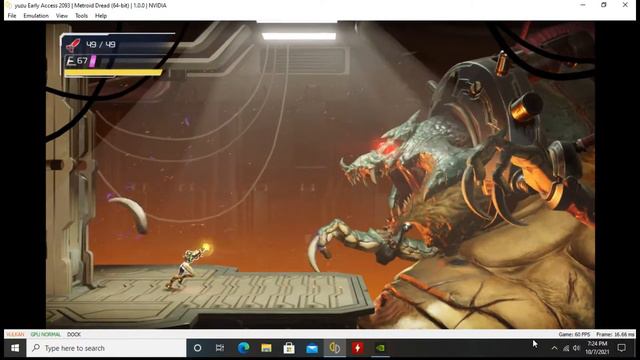Launch Microsoft Edge from the taskbar

click(244, 348)
